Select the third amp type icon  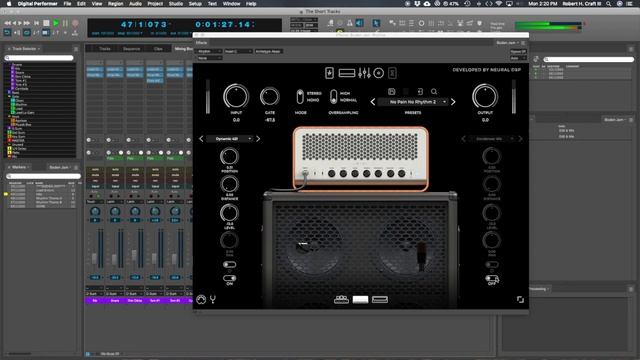click(x=380, y=300)
